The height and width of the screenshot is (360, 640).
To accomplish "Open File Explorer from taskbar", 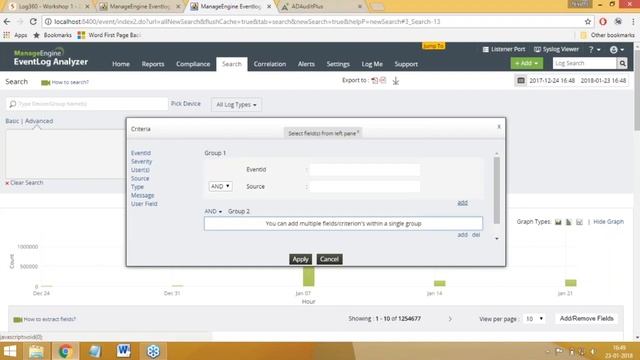I will pyautogui.click(x=36, y=351).
